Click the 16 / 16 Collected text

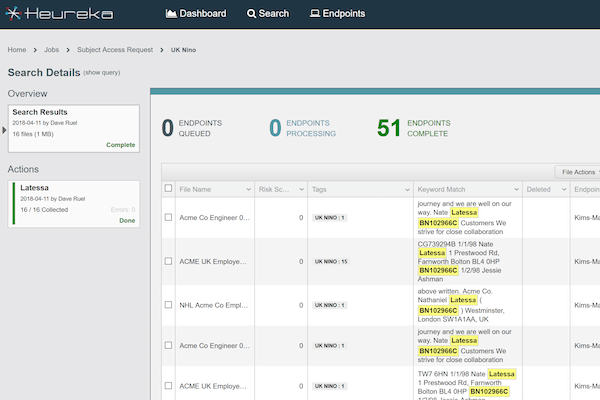coord(44,210)
